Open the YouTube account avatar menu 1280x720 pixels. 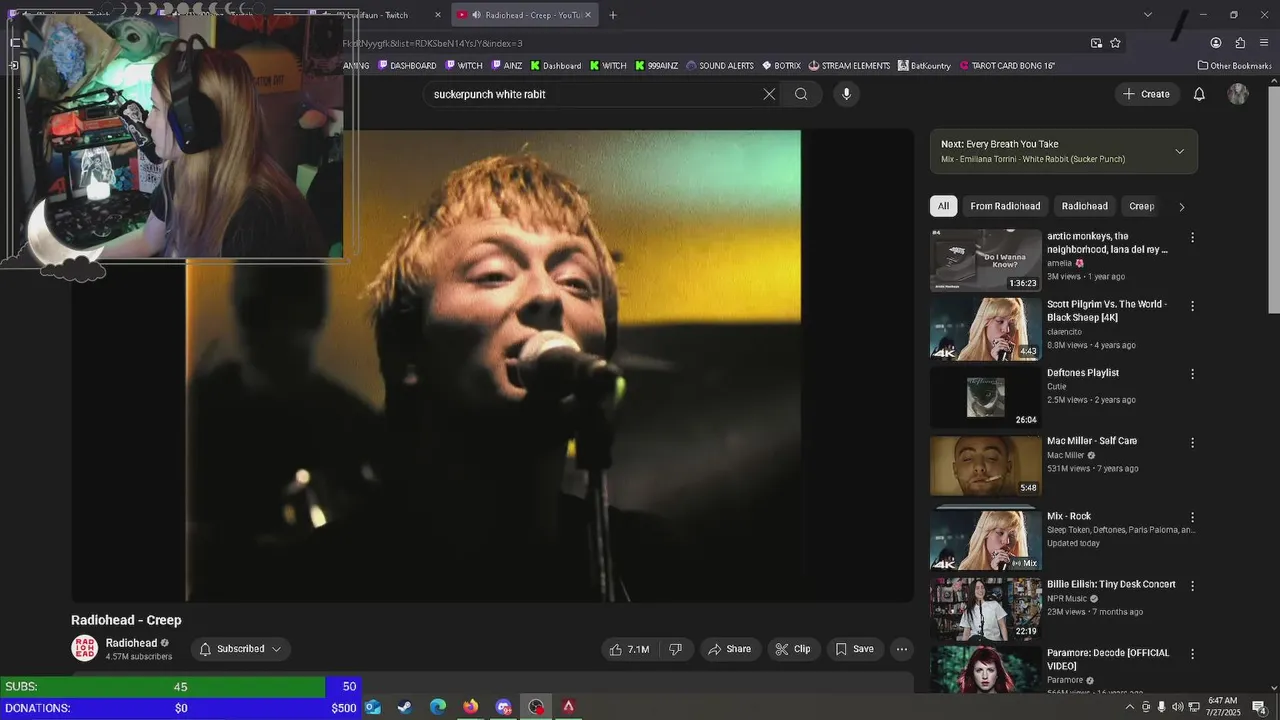coord(1238,94)
